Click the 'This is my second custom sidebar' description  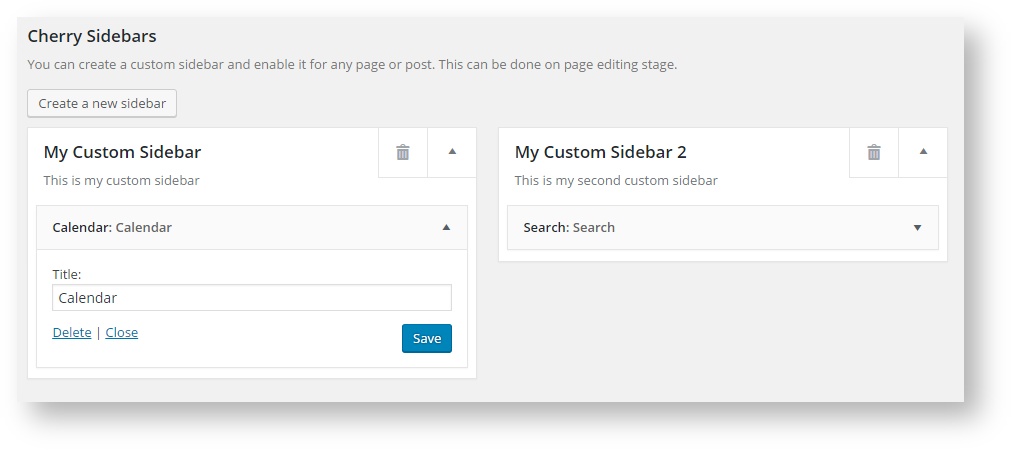[x=616, y=181]
